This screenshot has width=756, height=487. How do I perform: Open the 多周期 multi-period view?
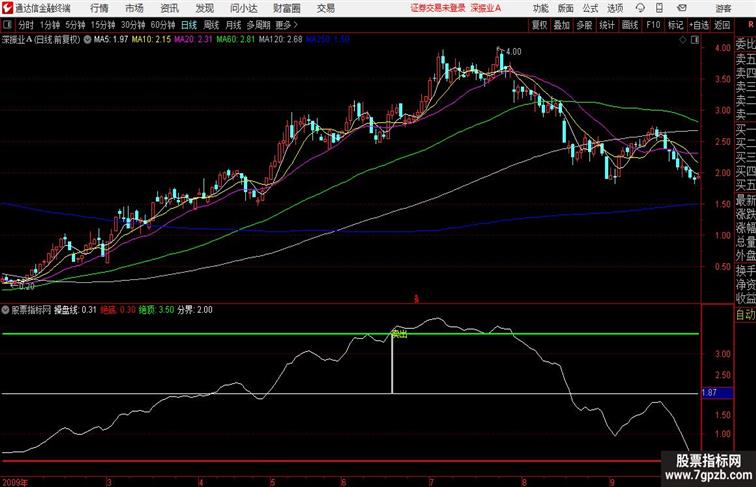pyautogui.click(x=258, y=25)
